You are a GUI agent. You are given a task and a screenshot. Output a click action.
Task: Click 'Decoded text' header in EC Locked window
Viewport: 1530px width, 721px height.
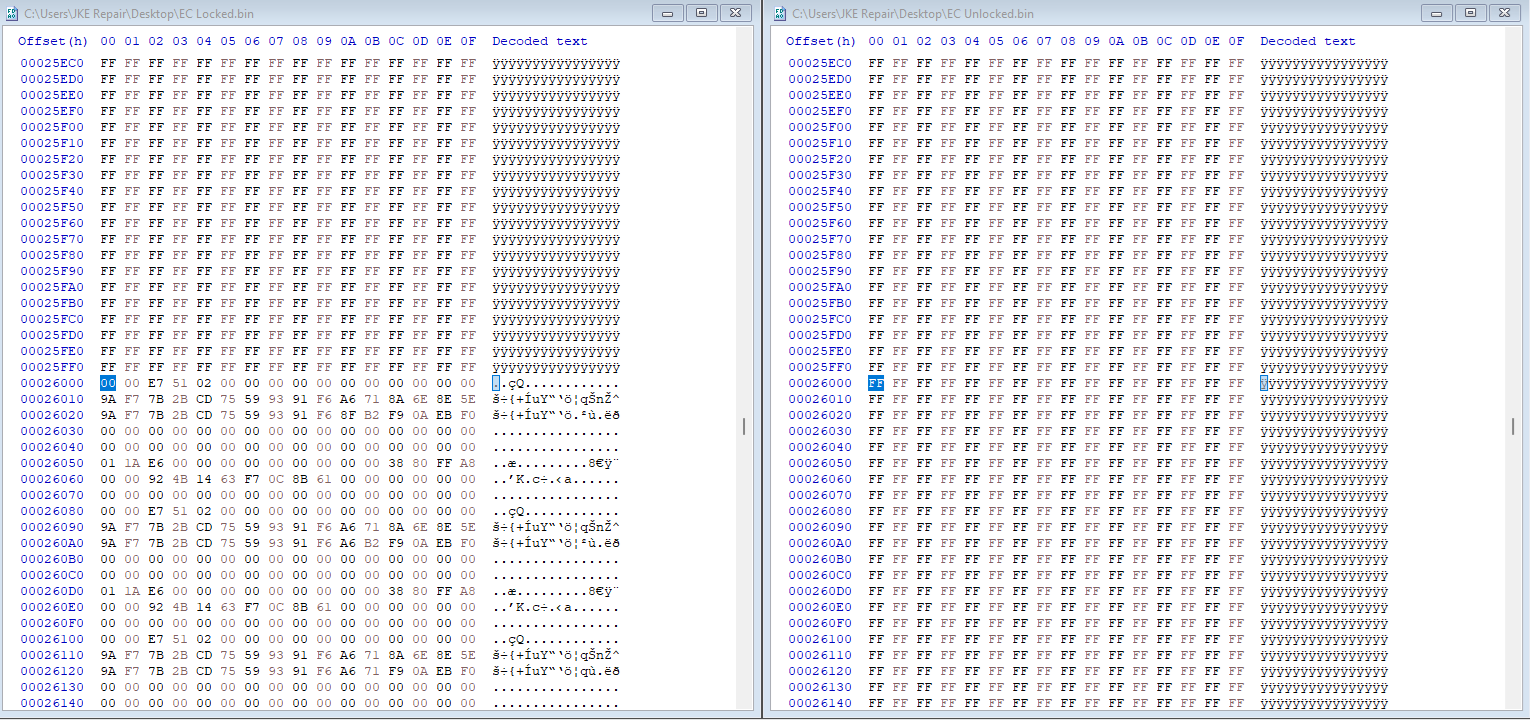point(540,41)
